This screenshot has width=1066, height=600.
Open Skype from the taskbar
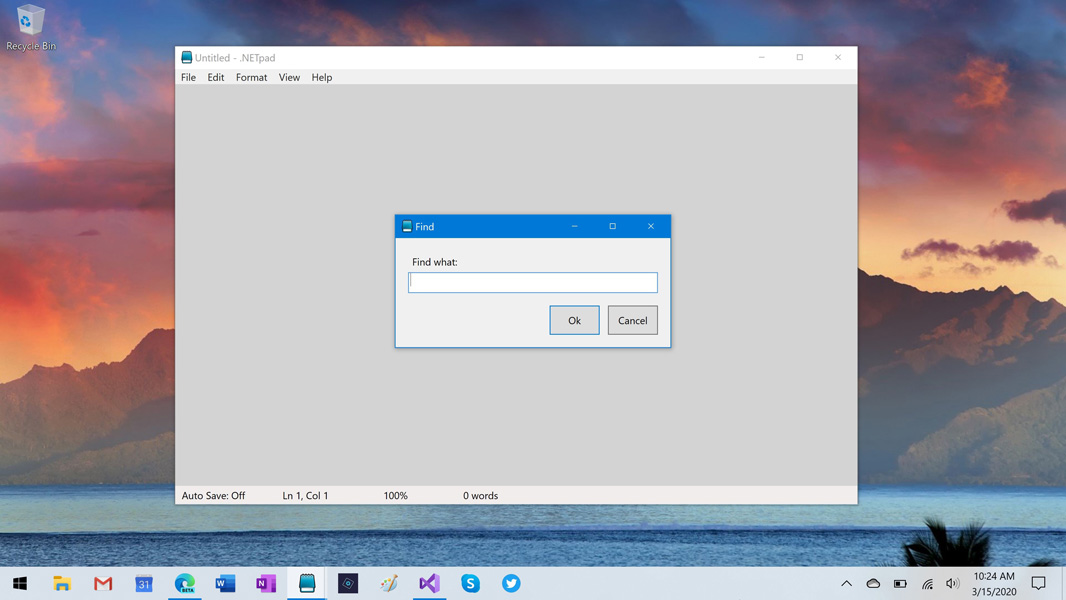coord(470,584)
